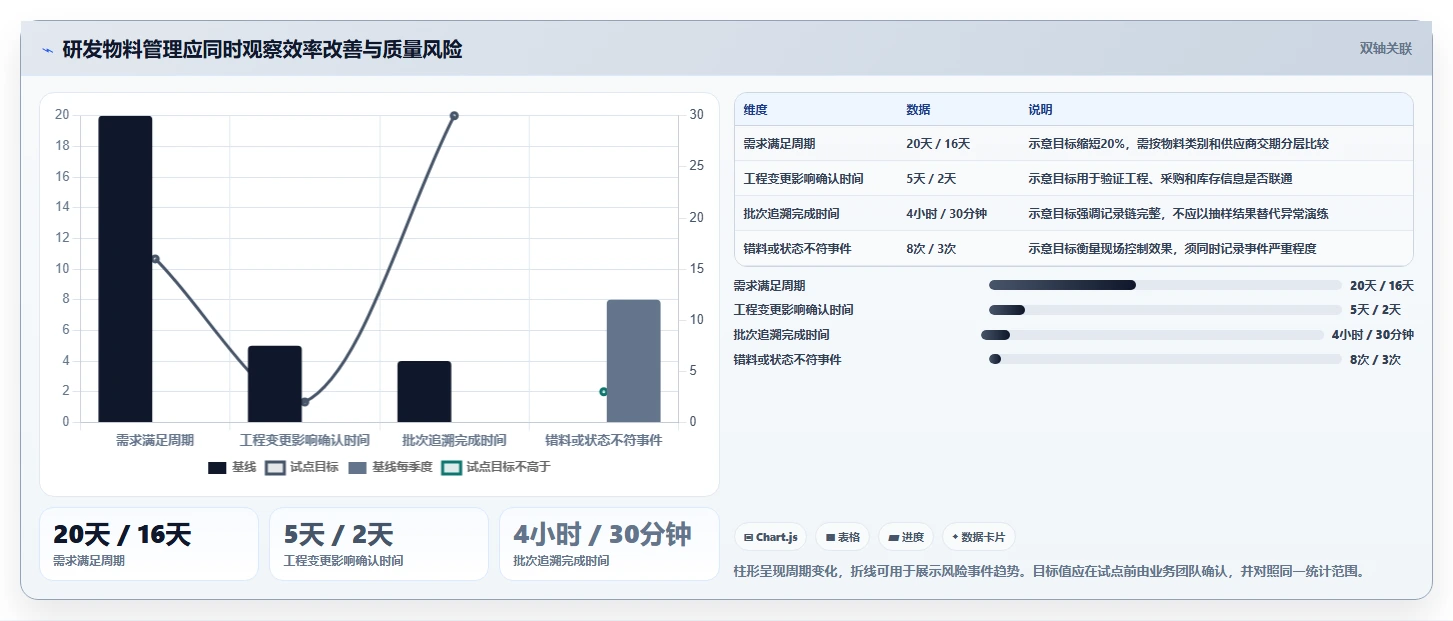
Task: Click the 表格 chip
Action: pyautogui.click(x=843, y=537)
